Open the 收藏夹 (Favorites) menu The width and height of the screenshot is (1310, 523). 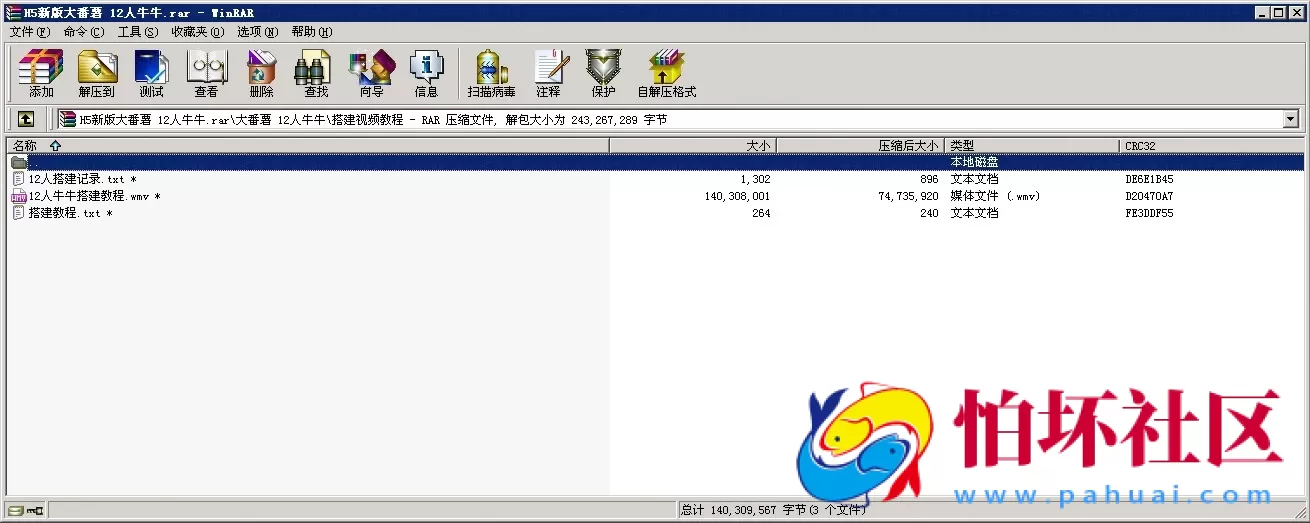click(x=196, y=32)
